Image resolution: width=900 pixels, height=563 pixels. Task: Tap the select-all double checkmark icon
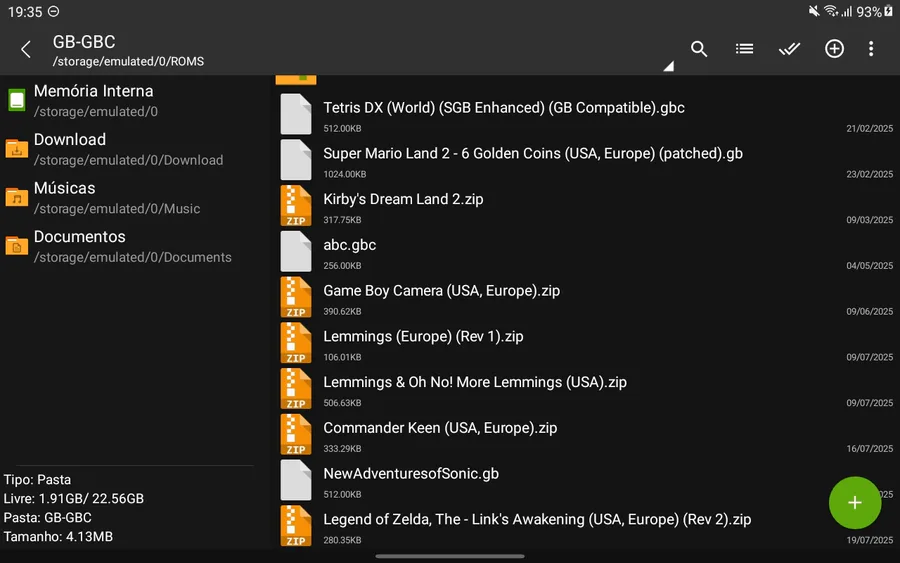[x=789, y=49]
